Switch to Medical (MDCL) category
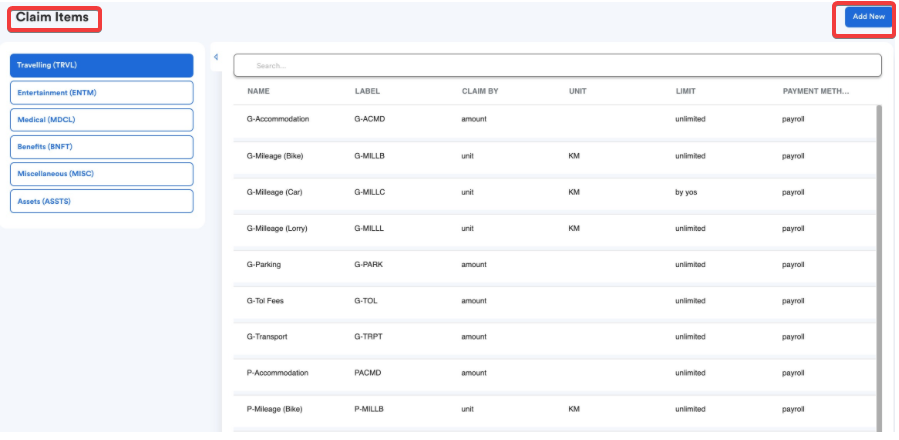This screenshot has height=440, width=899. point(101,120)
